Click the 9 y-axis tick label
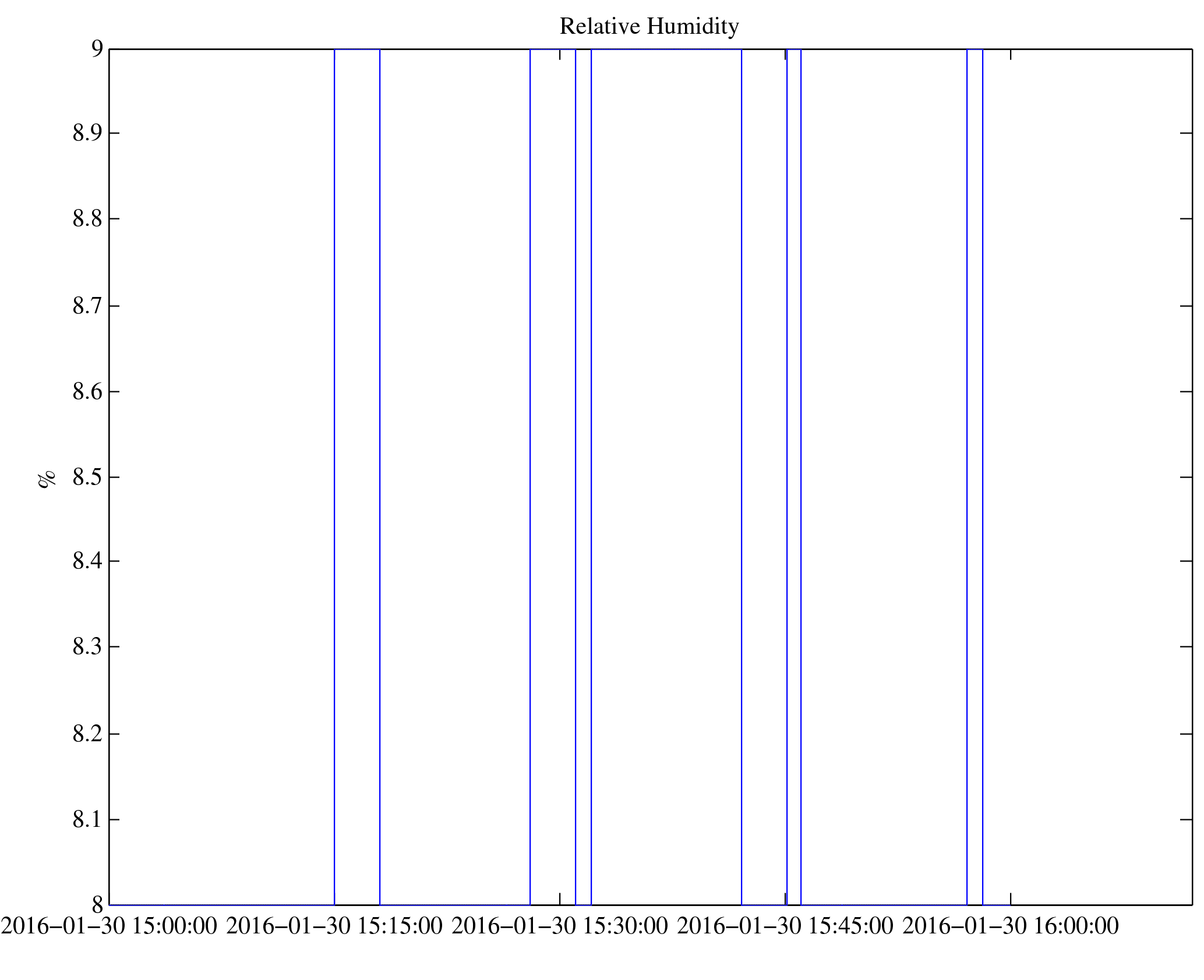1204x980 pixels. pyautogui.click(x=97, y=49)
